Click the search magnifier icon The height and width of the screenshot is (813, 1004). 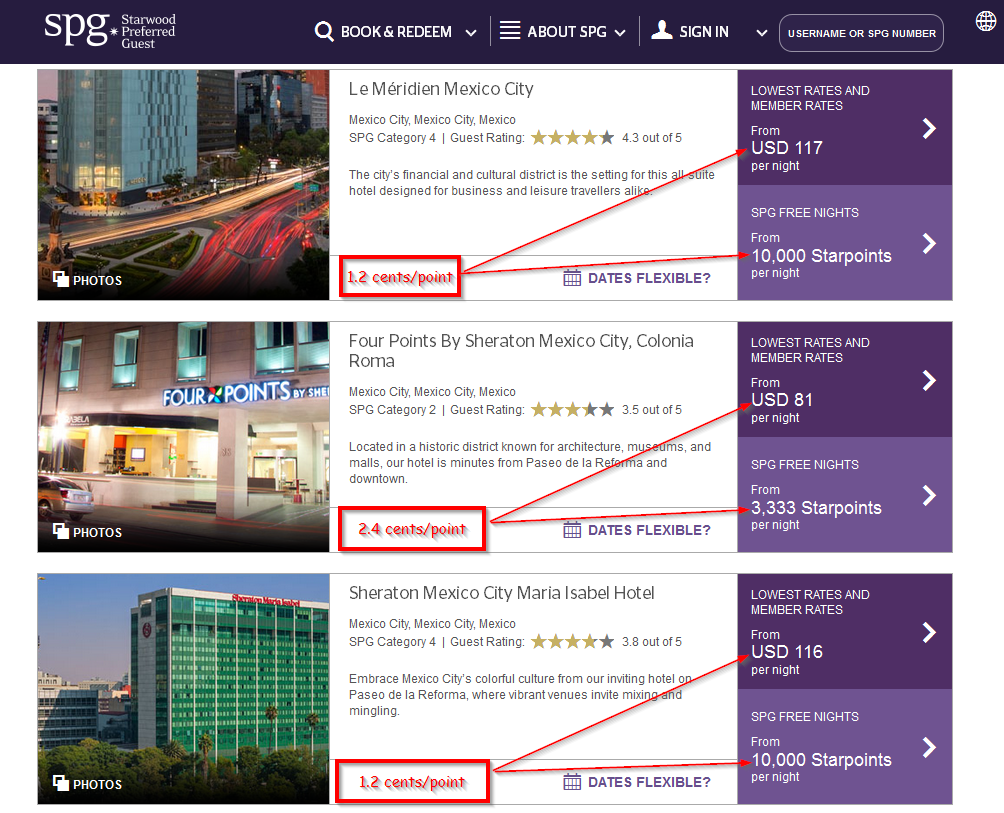point(324,31)
